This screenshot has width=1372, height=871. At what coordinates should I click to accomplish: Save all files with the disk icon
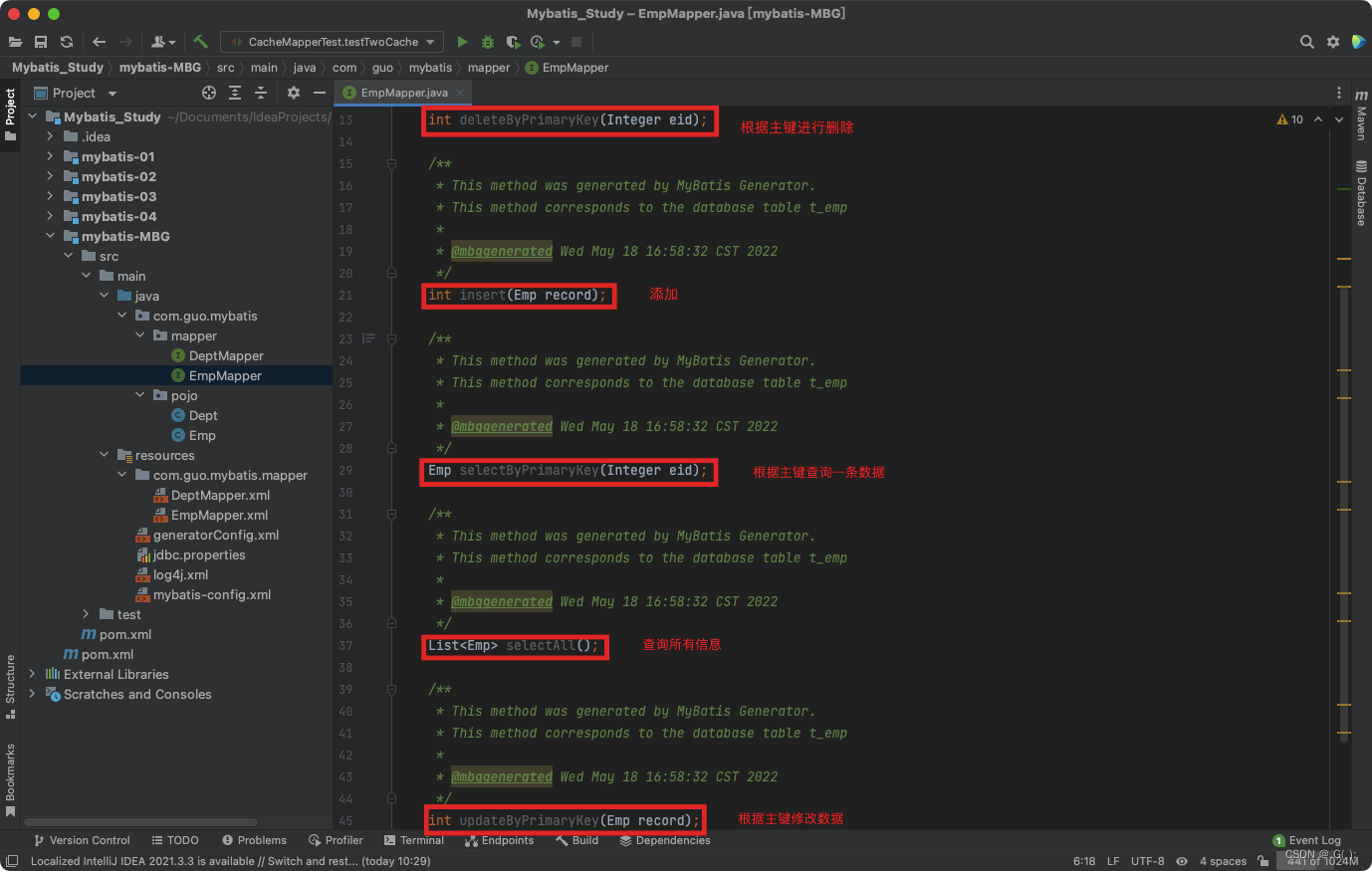point(41,42)
